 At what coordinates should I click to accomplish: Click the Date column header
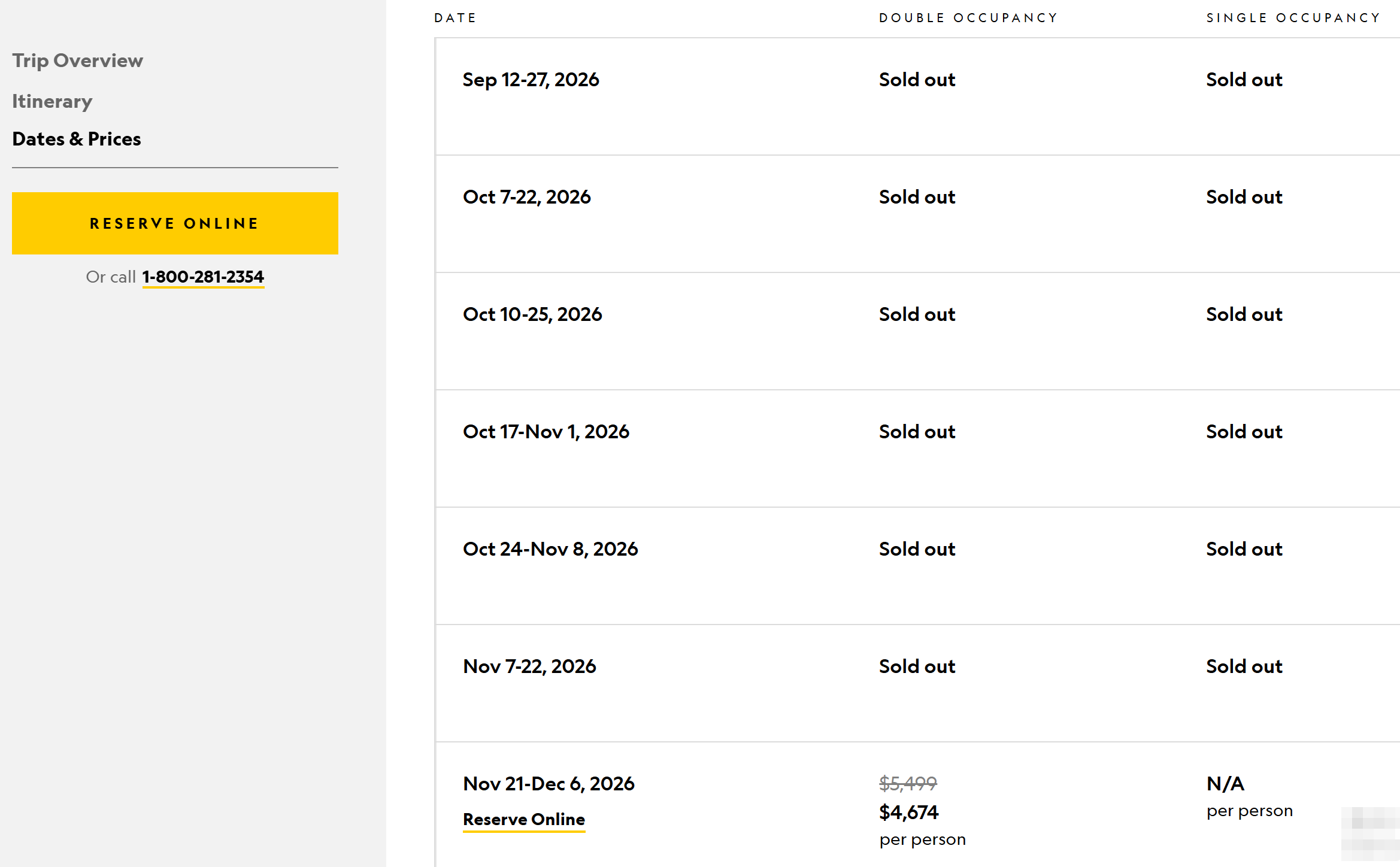click(455, 18)
